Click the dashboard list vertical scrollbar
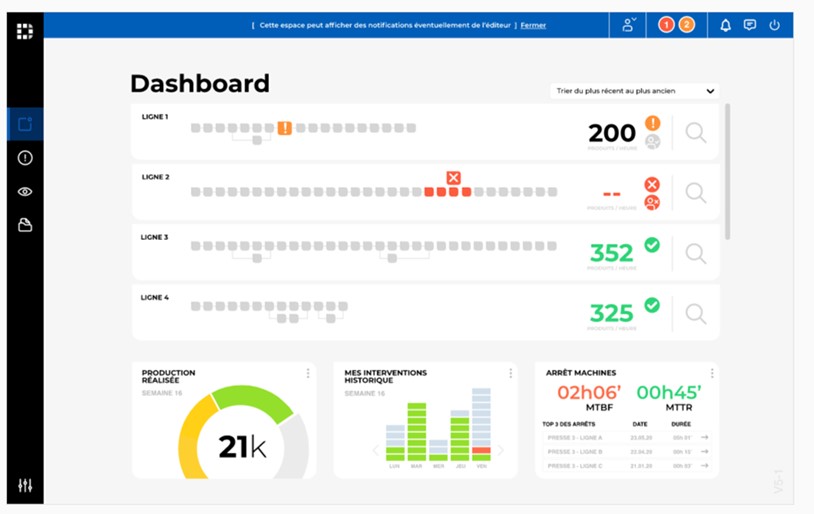 (727, 170)
